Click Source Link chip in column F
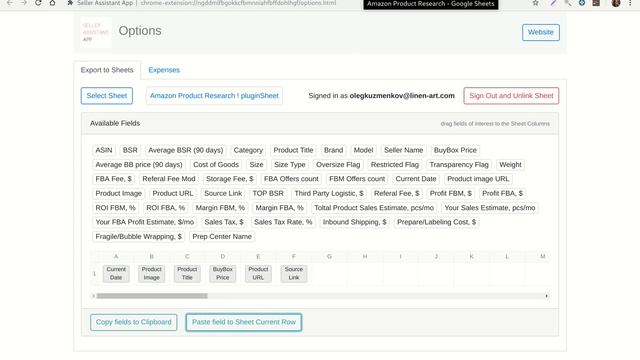The width and height of the screenshot is (640, 360). [294, 273]
